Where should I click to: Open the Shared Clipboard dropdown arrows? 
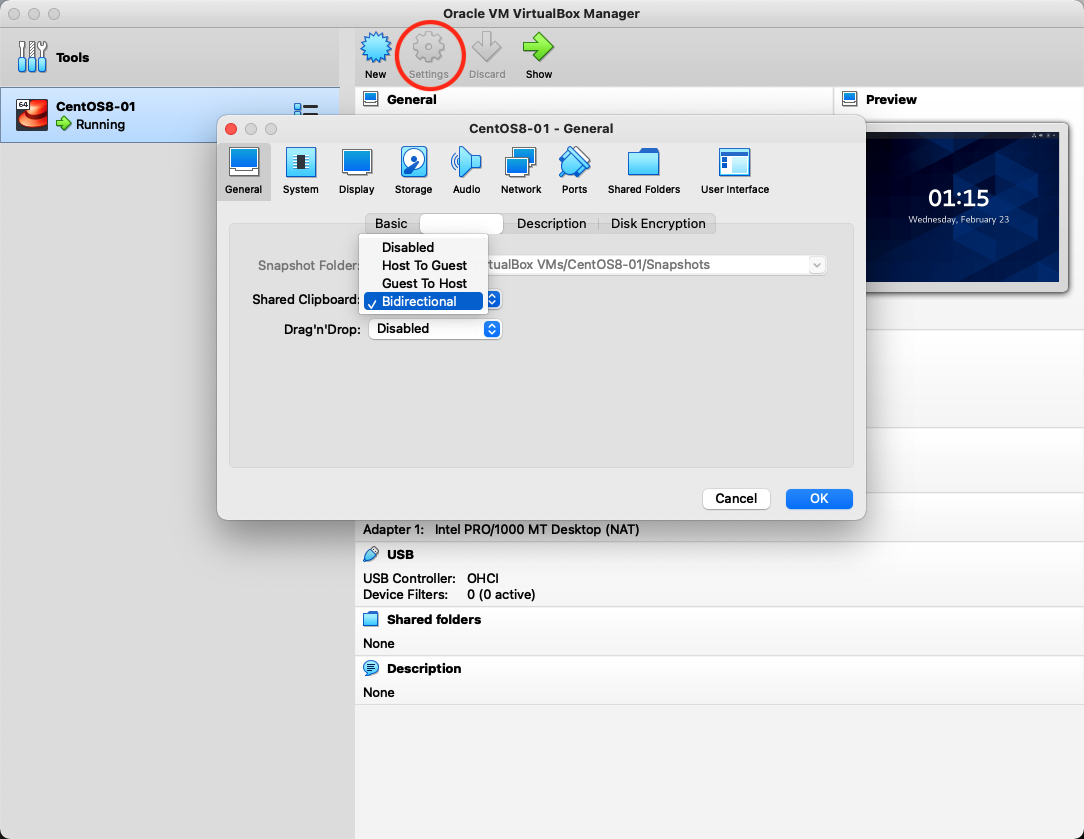click(493, 299)
